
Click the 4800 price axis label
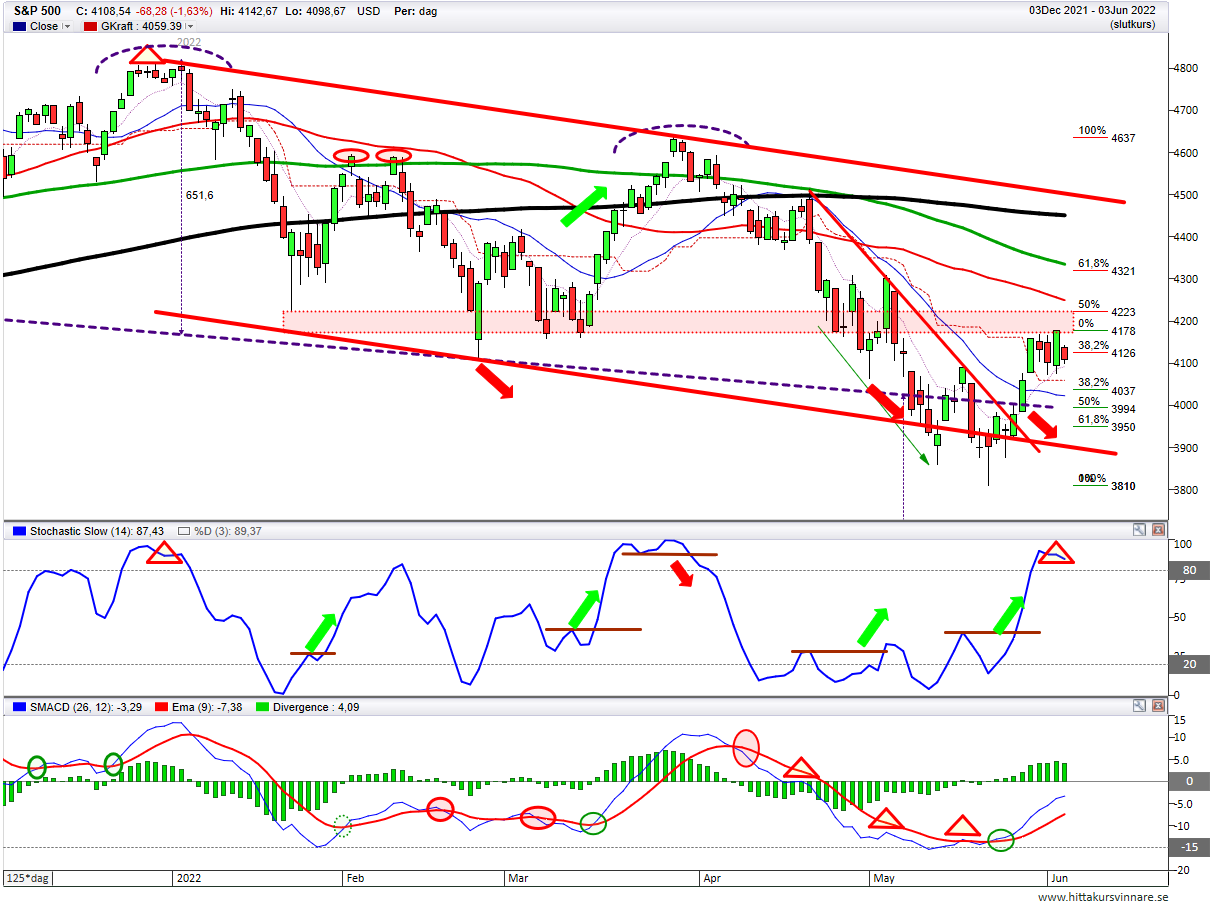click(1185, 69)
